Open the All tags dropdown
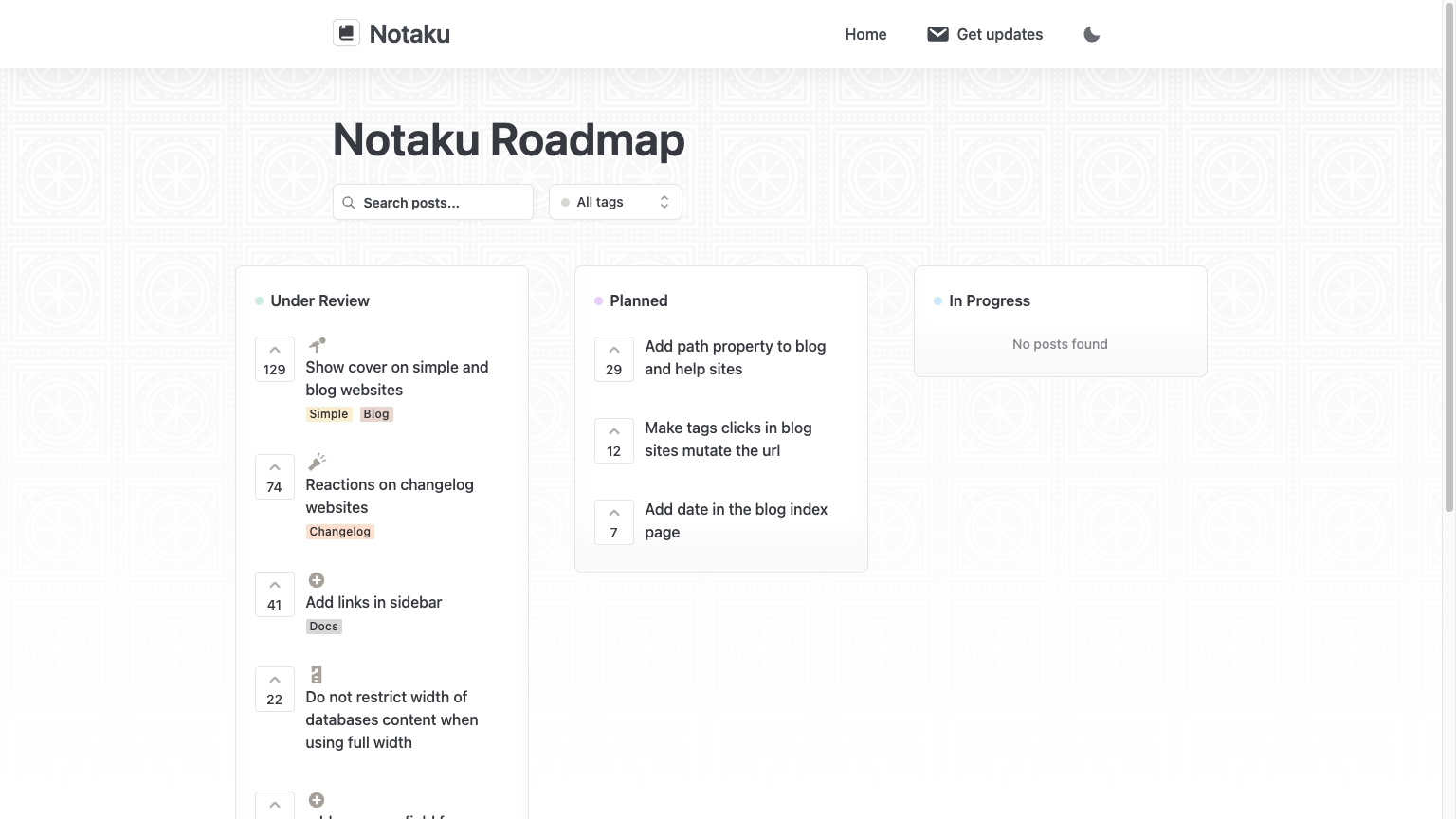The width and height of the screenshot is (1456, 819). [615, 202]
